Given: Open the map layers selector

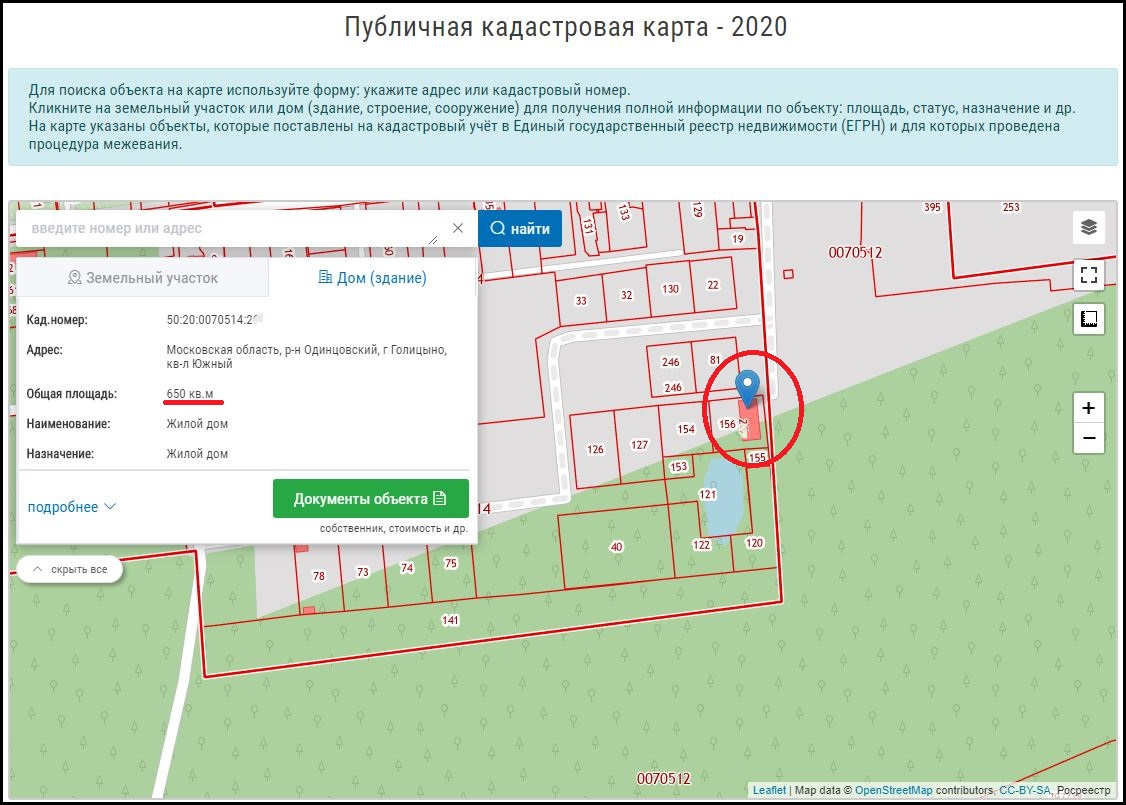Looking at the screenshot, I should point(1089,227).
